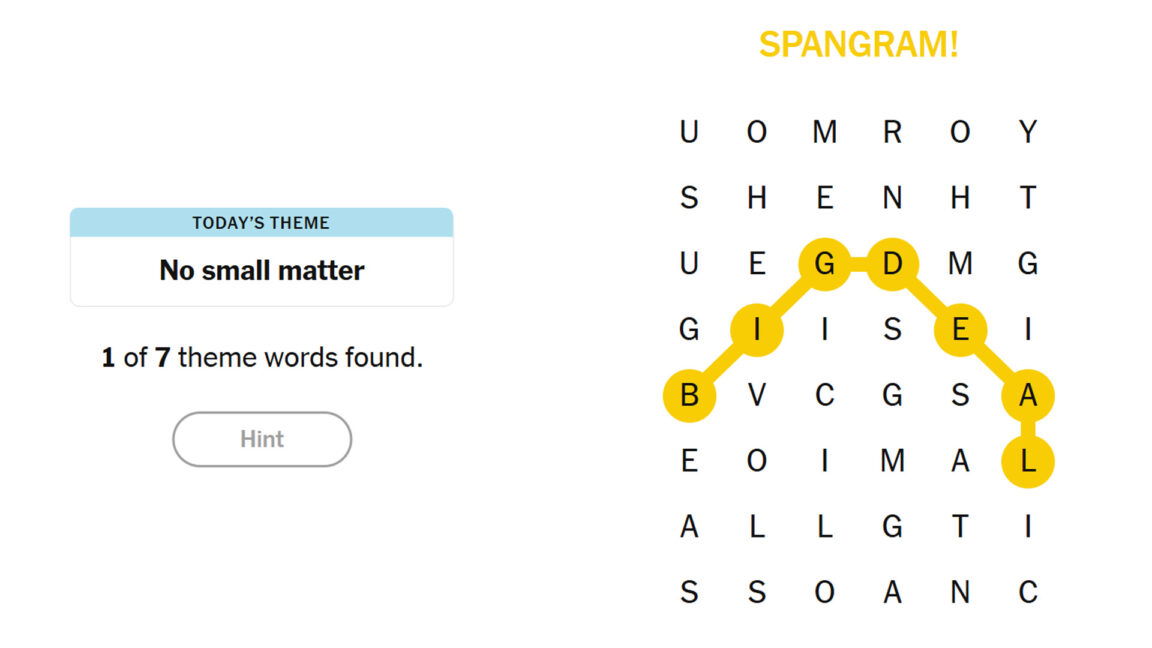1152x648 pixels.
Task: Tap the letter V in the grid
Action: pyautogui.click(x=757, y=396)
